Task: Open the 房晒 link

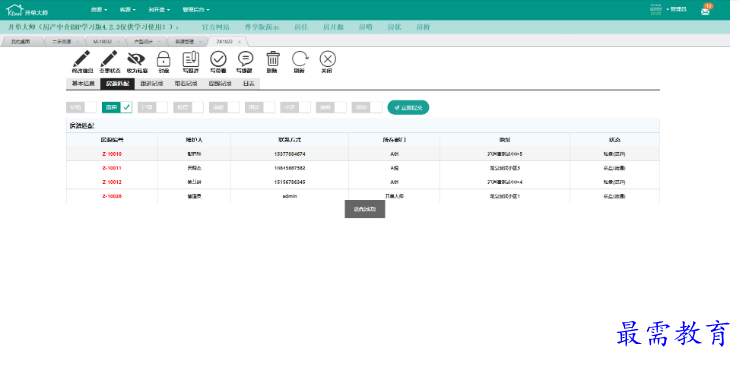Action: [x=366, y=27]
